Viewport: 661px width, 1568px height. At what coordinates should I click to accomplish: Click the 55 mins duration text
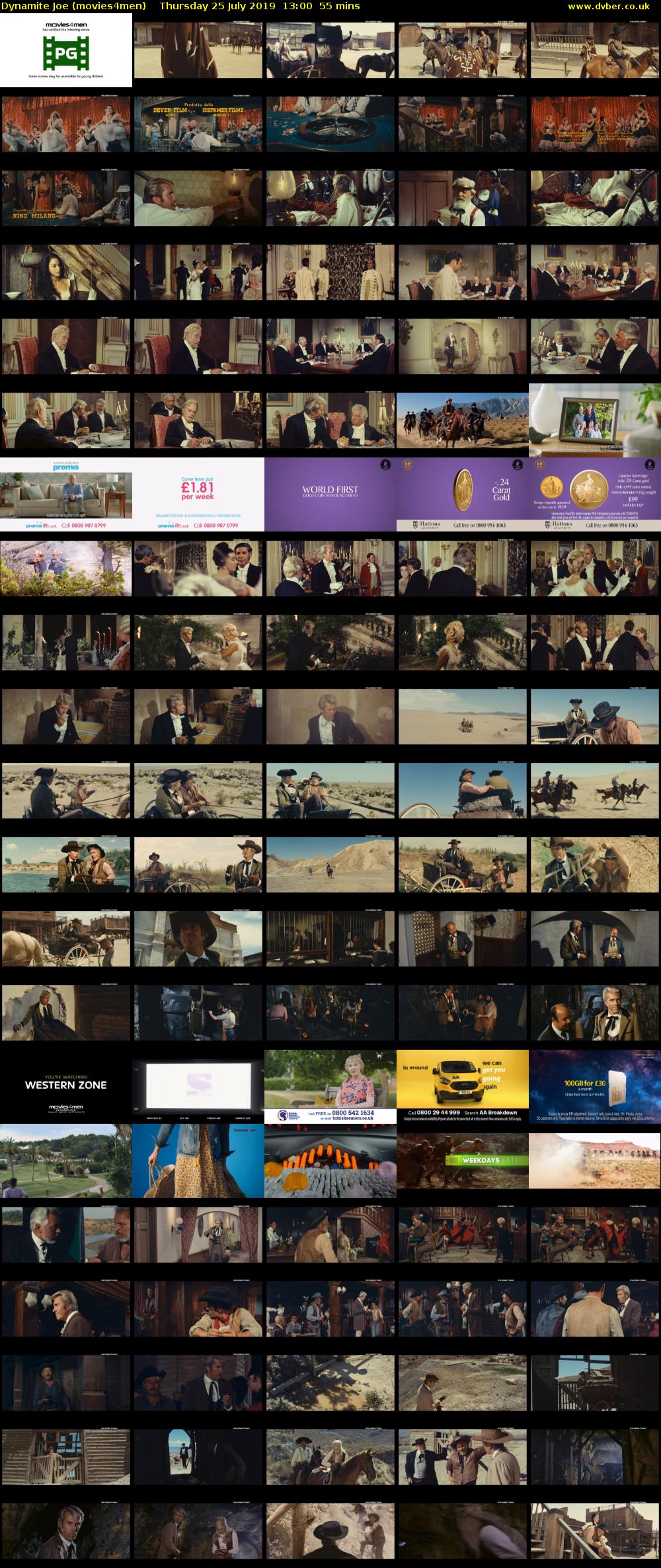point(338,6)
